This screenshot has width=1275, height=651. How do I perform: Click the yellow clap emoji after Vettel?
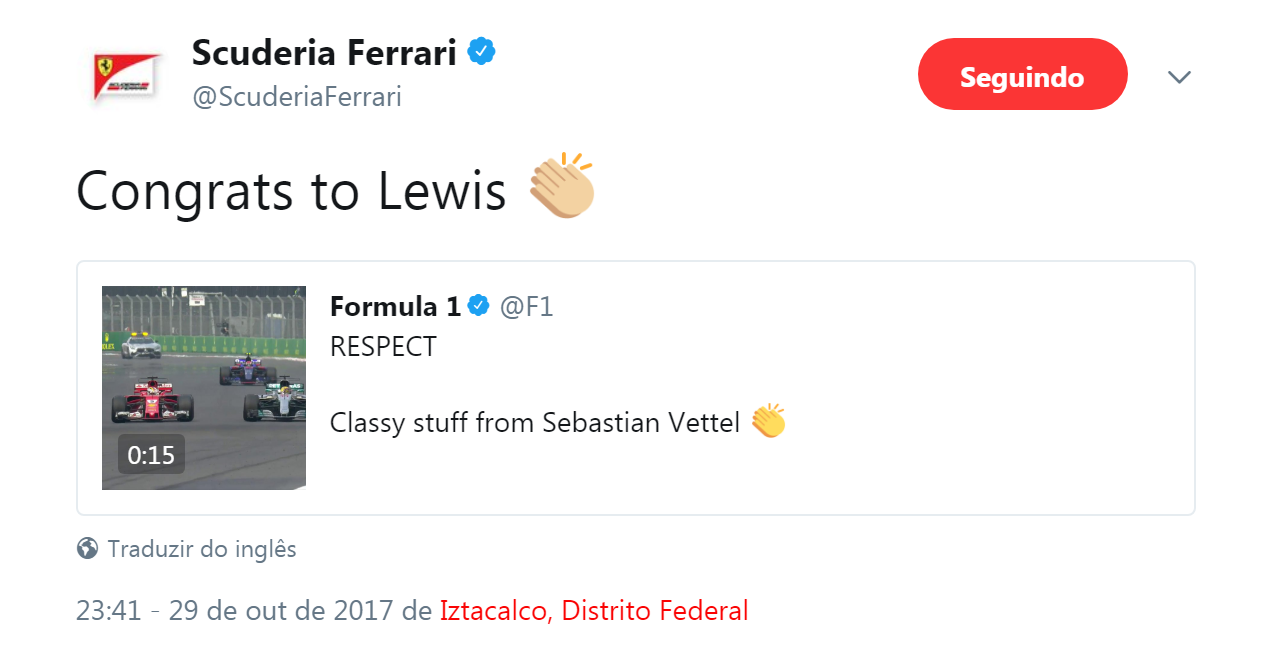768,422
